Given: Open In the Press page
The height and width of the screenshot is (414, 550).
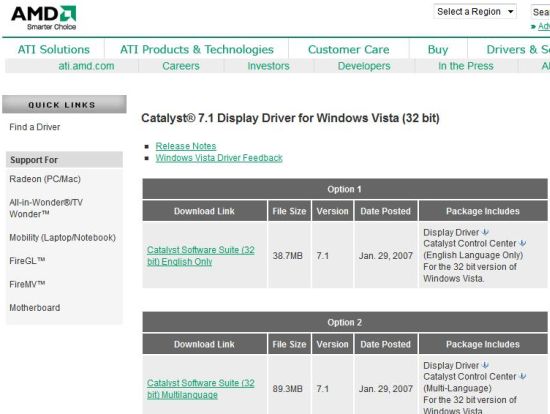Looking at the screenshot, I should click(x=465, y=66).
